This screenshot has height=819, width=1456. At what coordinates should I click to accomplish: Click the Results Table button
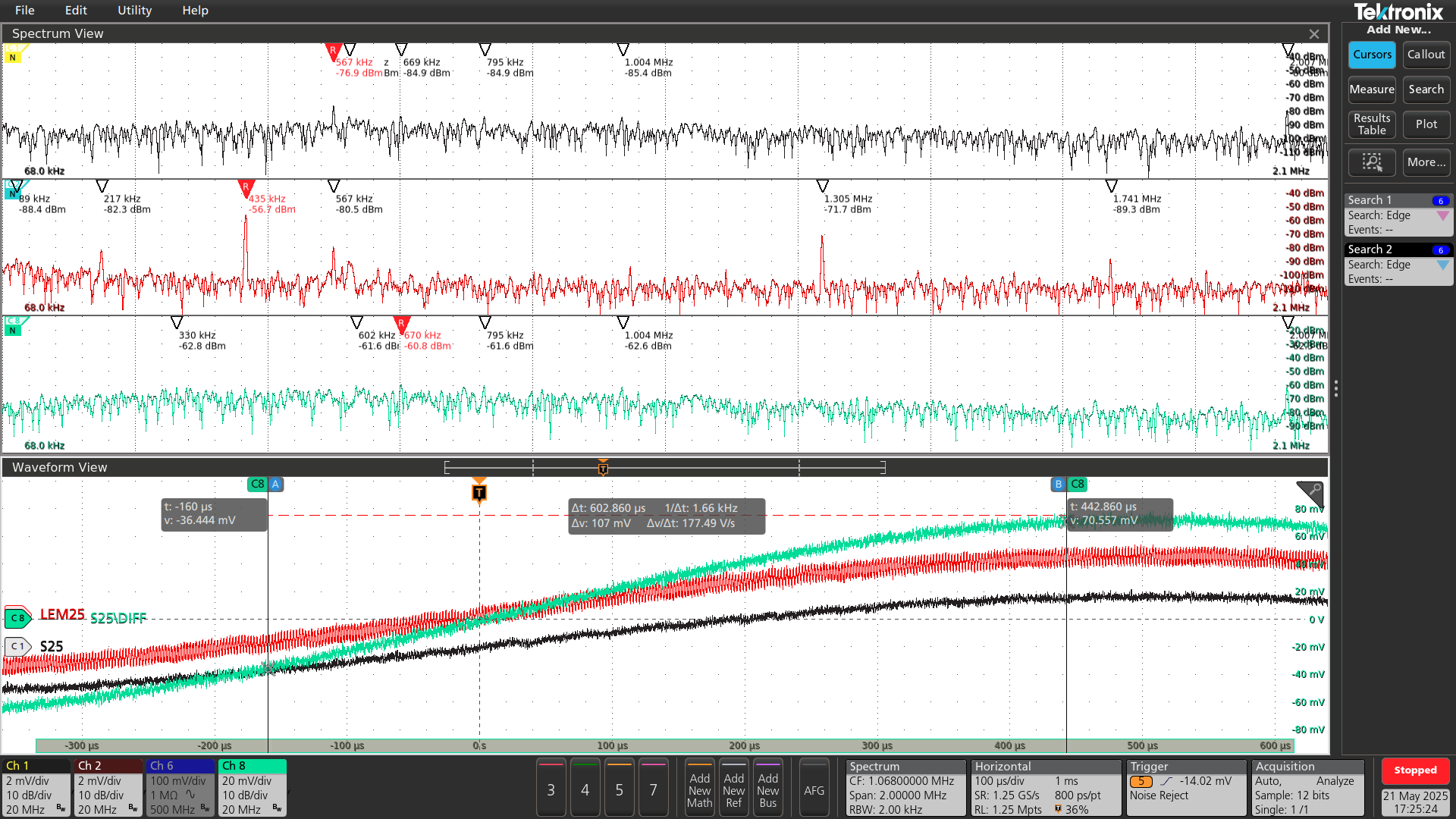(1371, 124)
